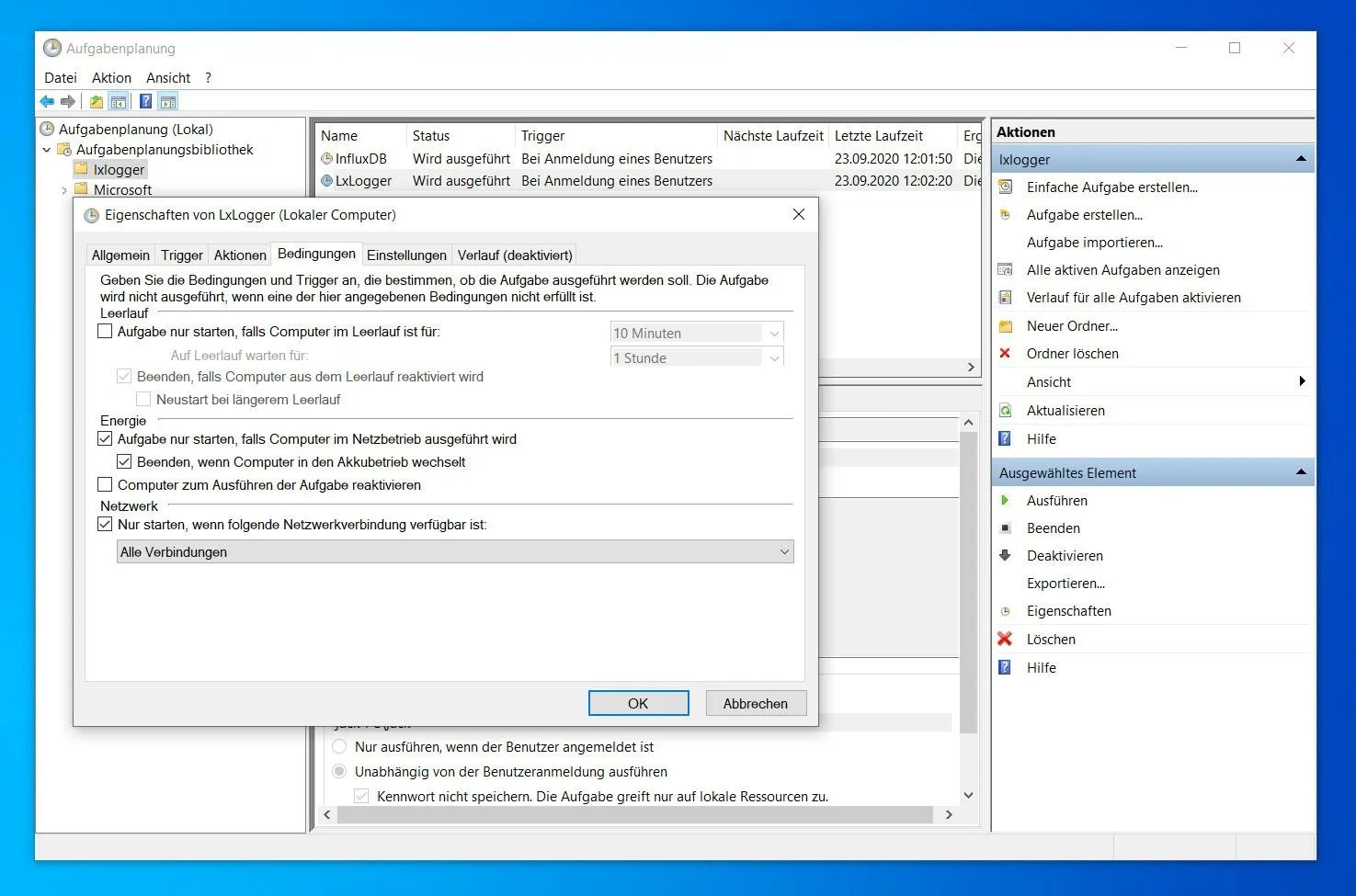Check 'Computer zum Ausführen der Aufgabe reaktivieren'

[105, 485]
